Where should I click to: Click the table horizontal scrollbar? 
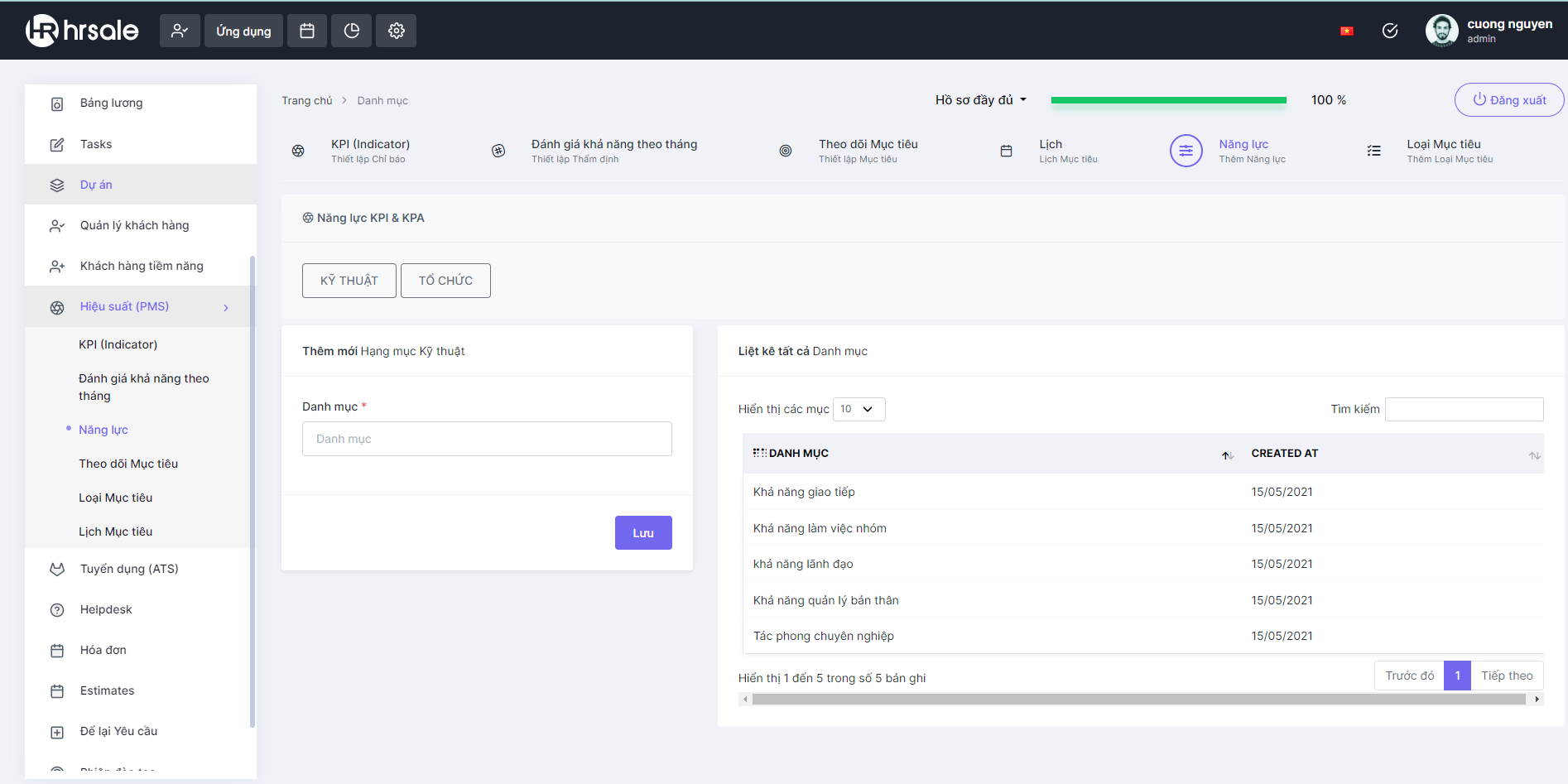click(x=1140, y=700)
